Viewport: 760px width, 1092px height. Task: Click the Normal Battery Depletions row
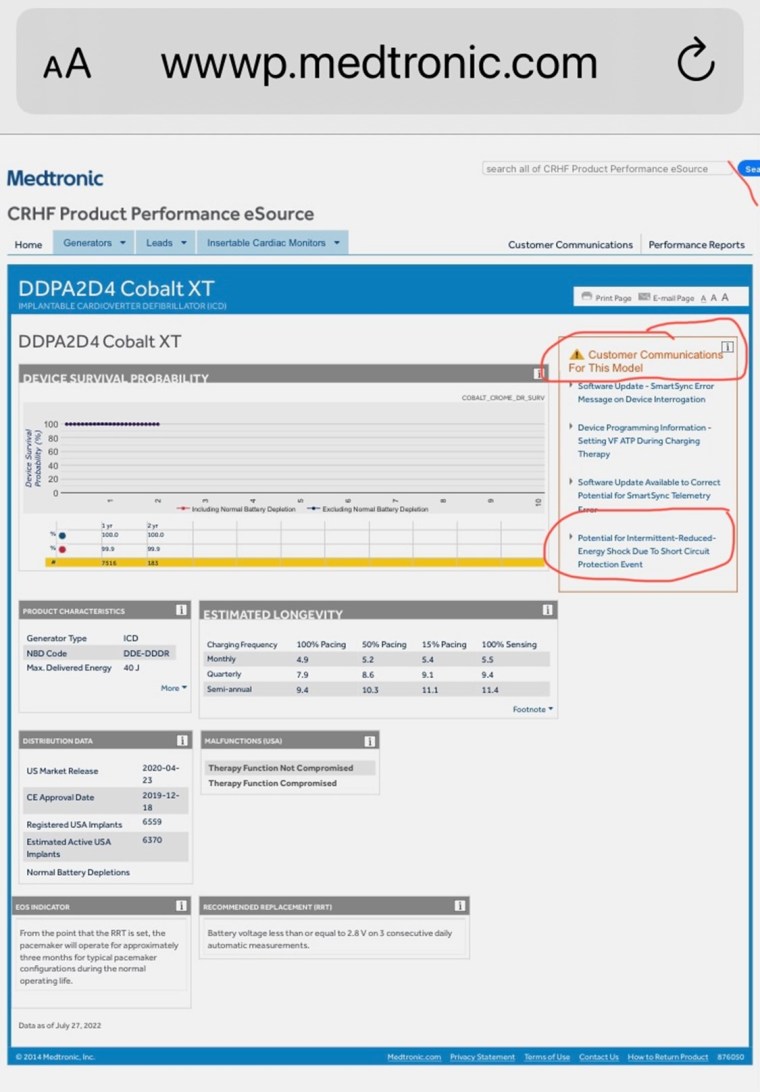(x=106, y=872)
